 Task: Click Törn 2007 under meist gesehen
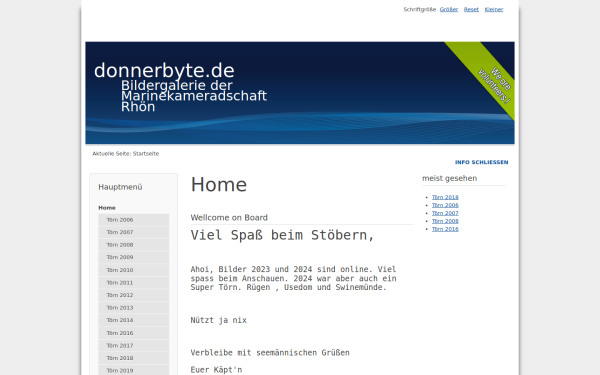click(445, 214)
